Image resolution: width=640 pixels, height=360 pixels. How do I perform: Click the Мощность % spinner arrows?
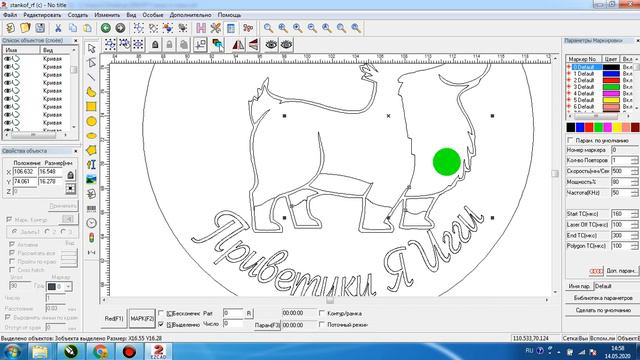tap(634, 182)
